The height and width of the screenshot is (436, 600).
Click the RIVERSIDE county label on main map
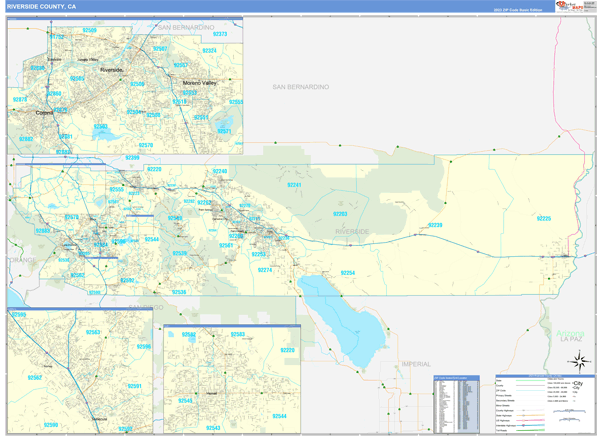pyautogui.click(x=352, y=231)
